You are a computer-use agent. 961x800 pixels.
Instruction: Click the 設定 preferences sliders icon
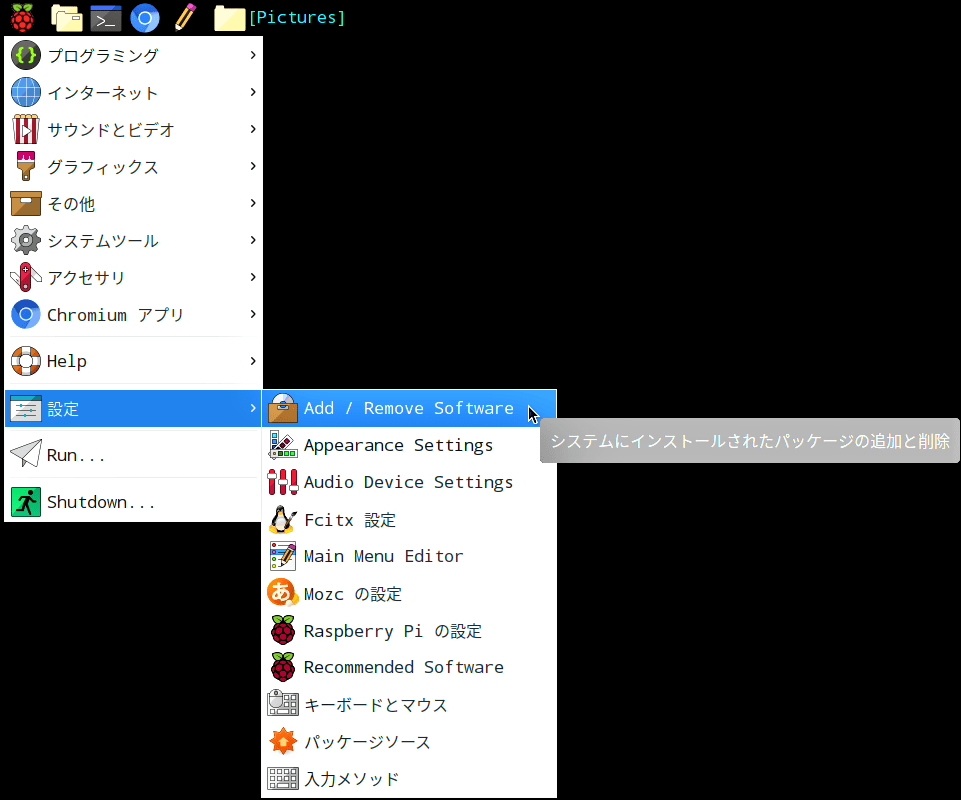[x=26, y=408]
